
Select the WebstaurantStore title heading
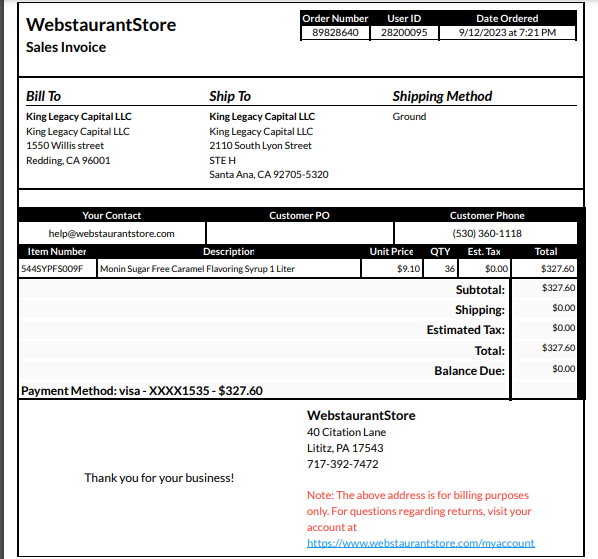tap(101, 25)
